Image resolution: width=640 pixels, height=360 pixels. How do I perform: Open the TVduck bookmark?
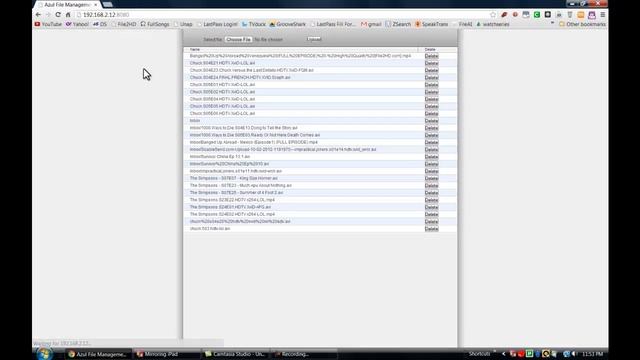[x=254, y=24]
